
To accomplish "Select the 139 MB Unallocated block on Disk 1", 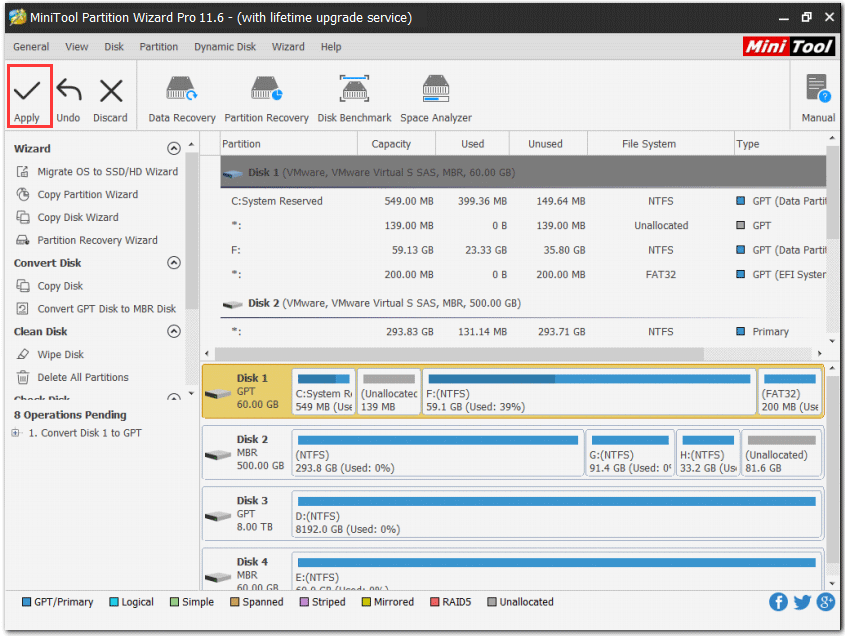I will (x=389, y=392).
